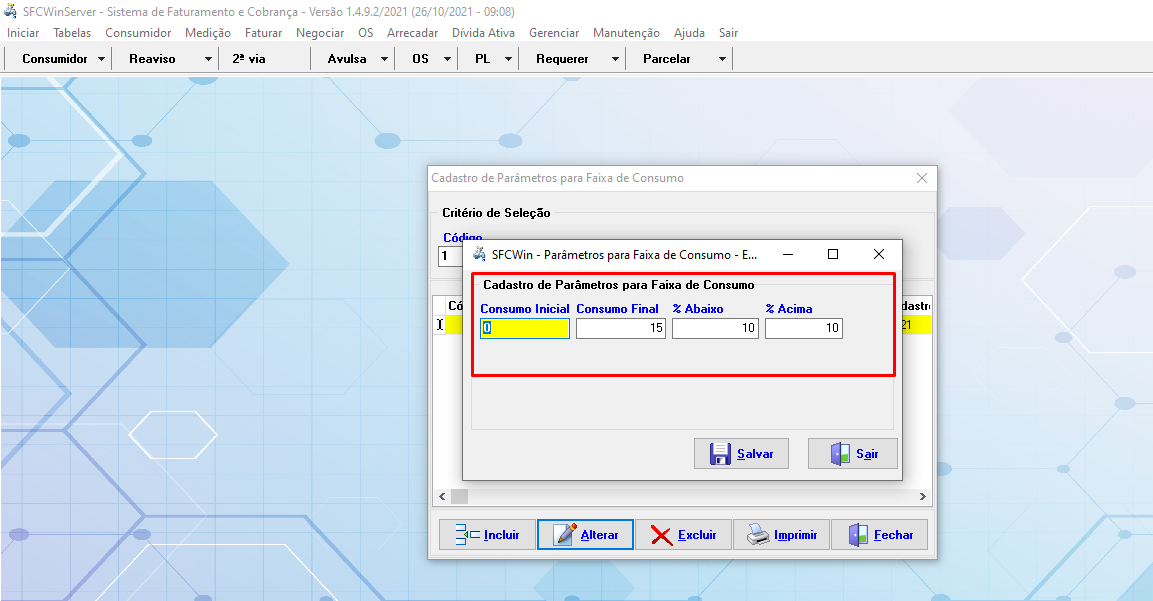This screenshot has width=1153, height=601.
Task: Click the Requerer toolbar button
Action: point(562,59)
